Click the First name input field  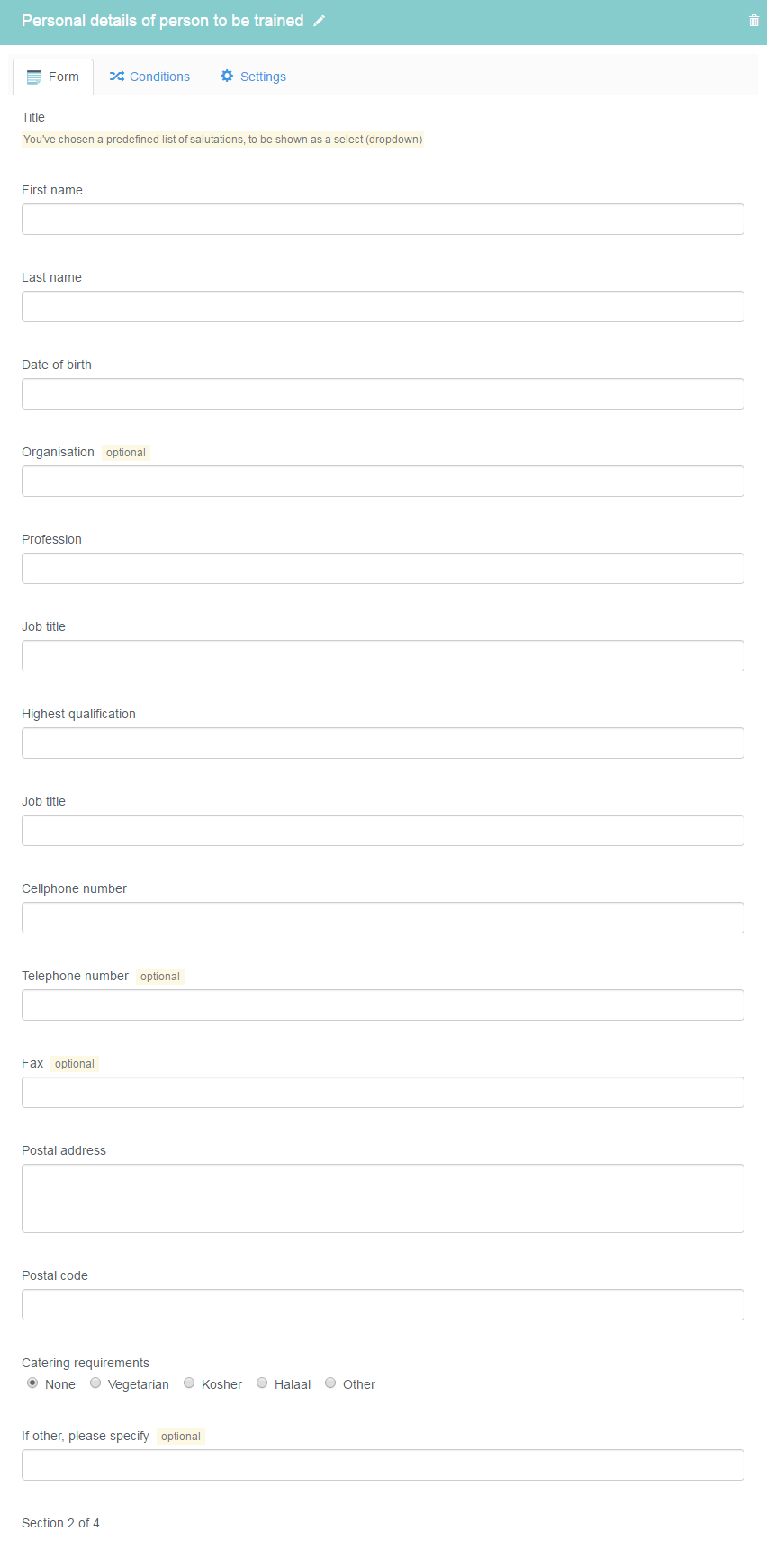(x=383, y=220)
